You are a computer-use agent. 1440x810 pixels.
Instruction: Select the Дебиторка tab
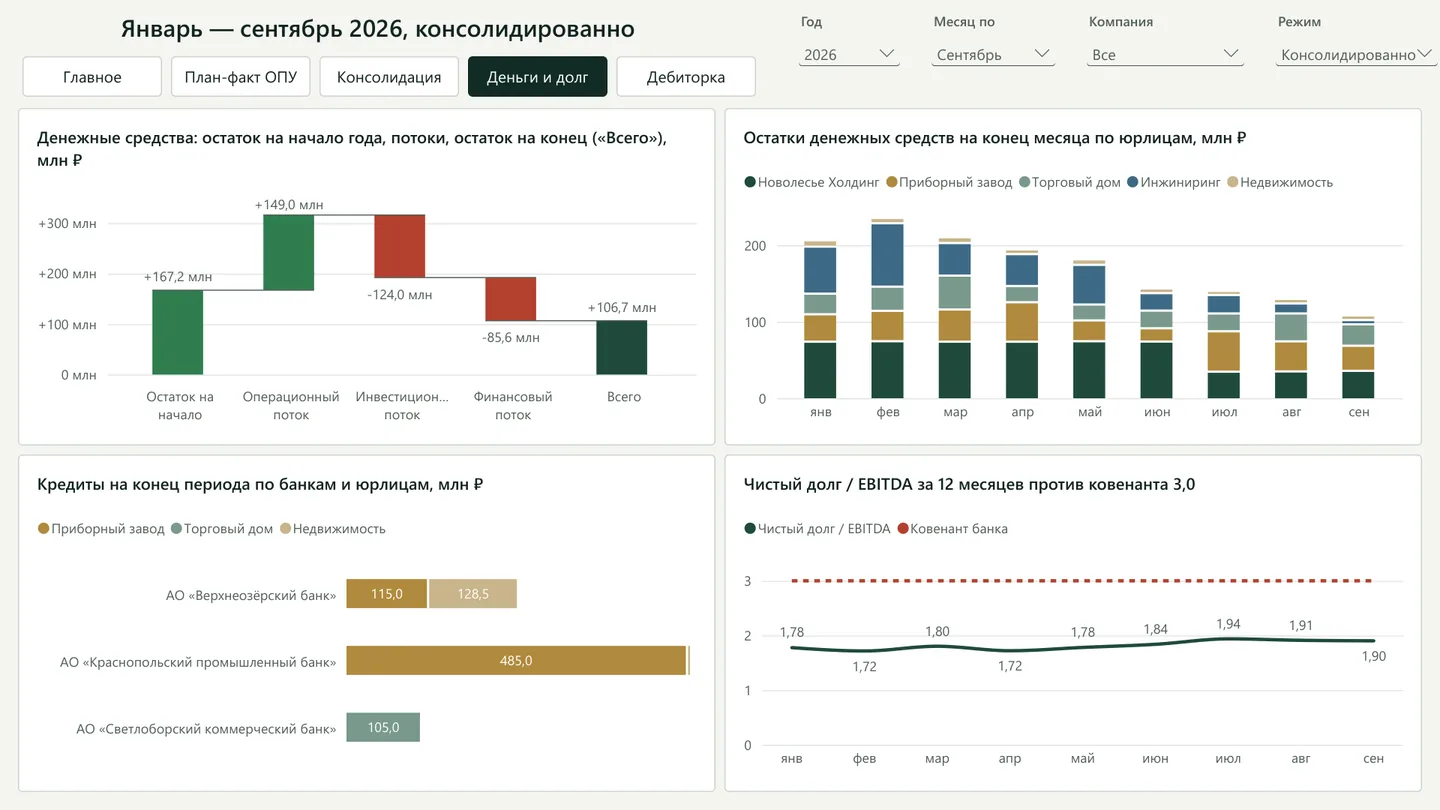click(x=686, y=77)
